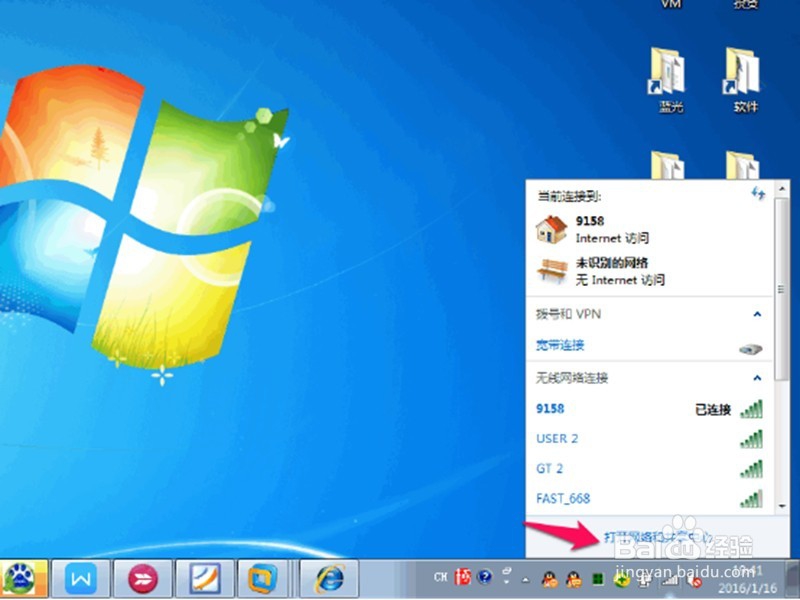Screen dimensions: 800x600
Task: Show hidden tray icons with the up arrow
Action: (x=526, y=580)
